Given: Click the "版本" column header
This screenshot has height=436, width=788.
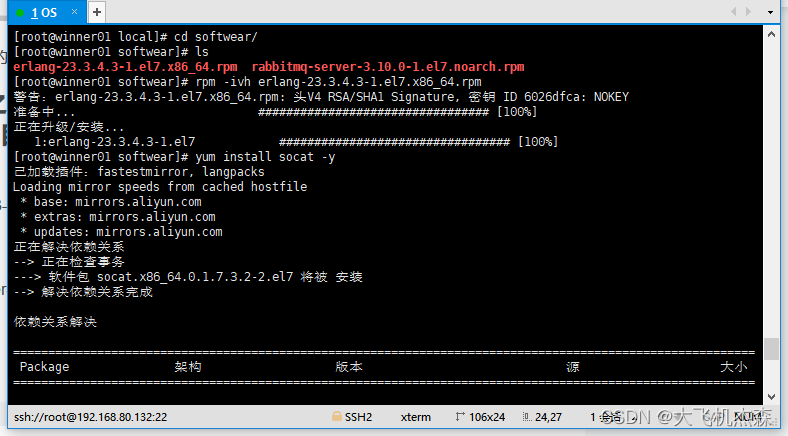Looking at the screenshot, I should (349, 367).
